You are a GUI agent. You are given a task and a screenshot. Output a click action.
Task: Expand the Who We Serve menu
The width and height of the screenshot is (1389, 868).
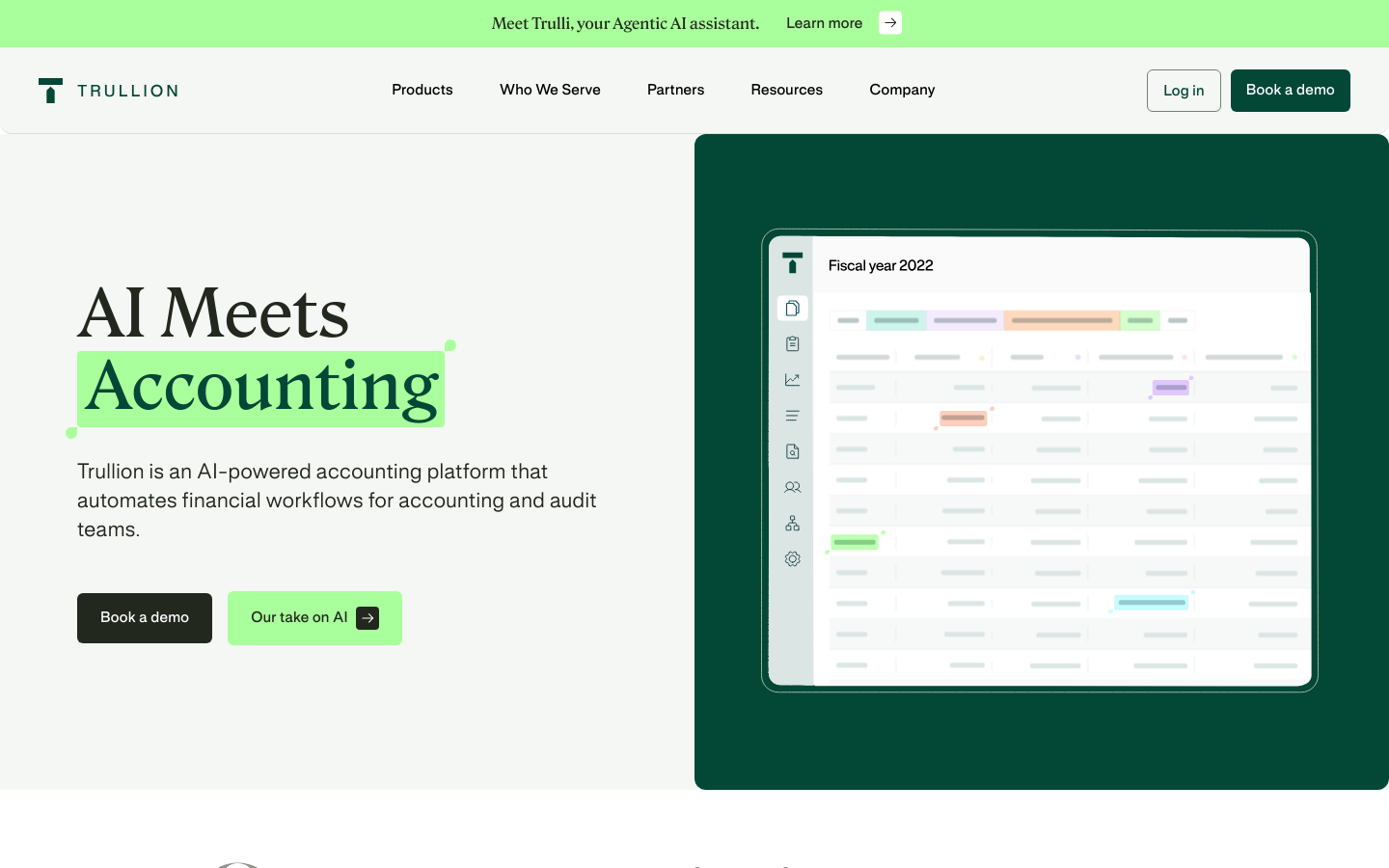point(550,90)
